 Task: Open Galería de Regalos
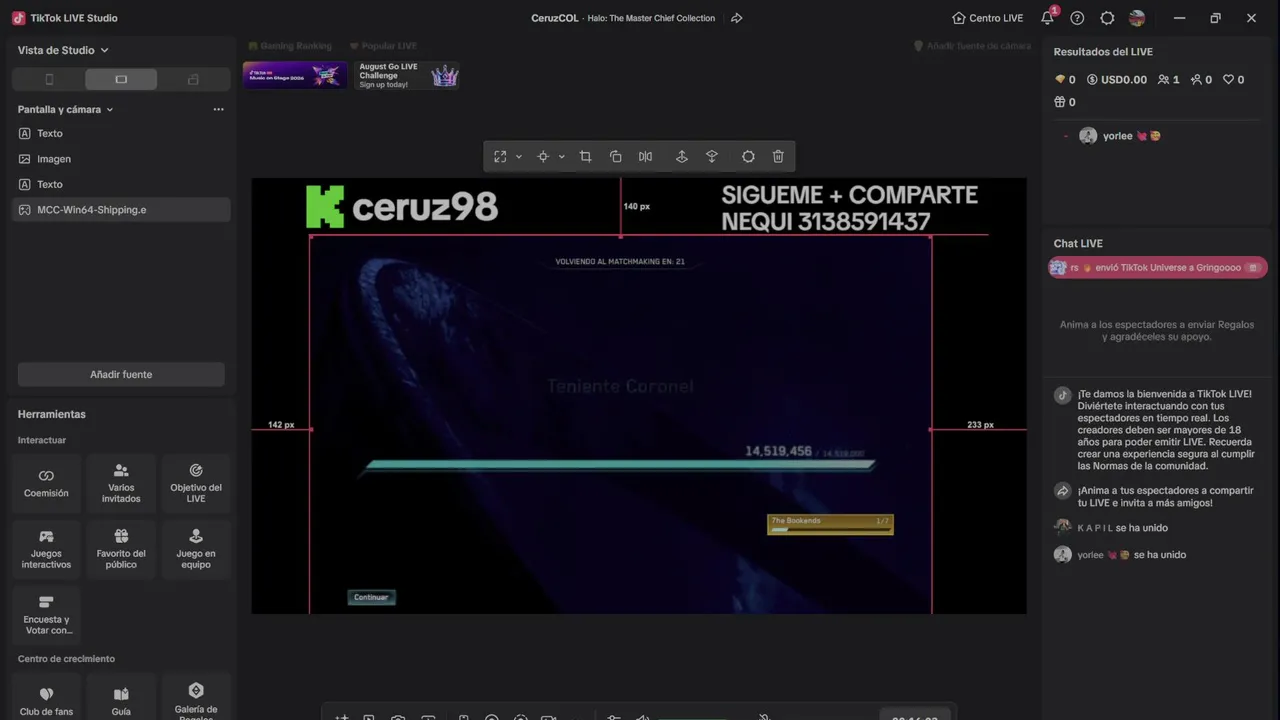(x=196, y=699)
